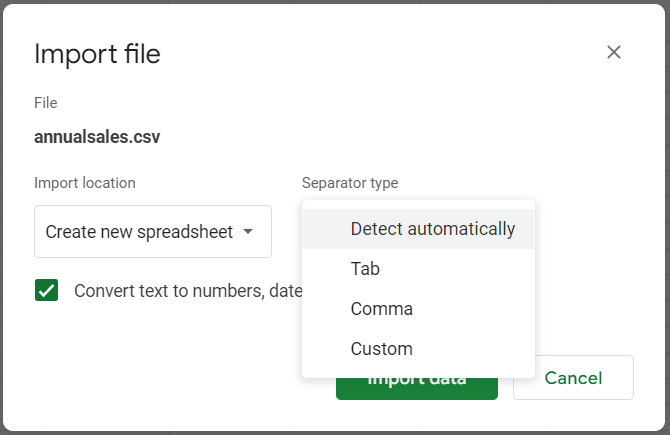Click the white checkmark in the green box

46,291
